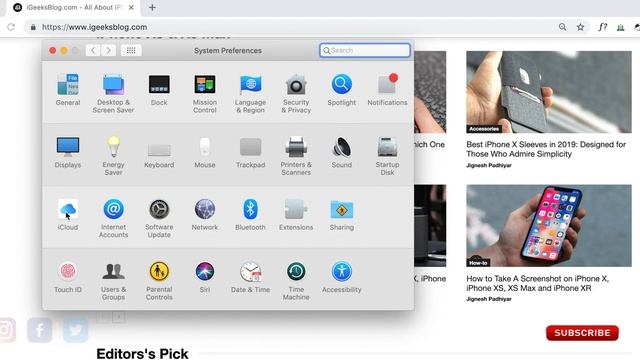Screen dimensions: 640x360
Task: Open Trackpad preferences
Action: 250,153
